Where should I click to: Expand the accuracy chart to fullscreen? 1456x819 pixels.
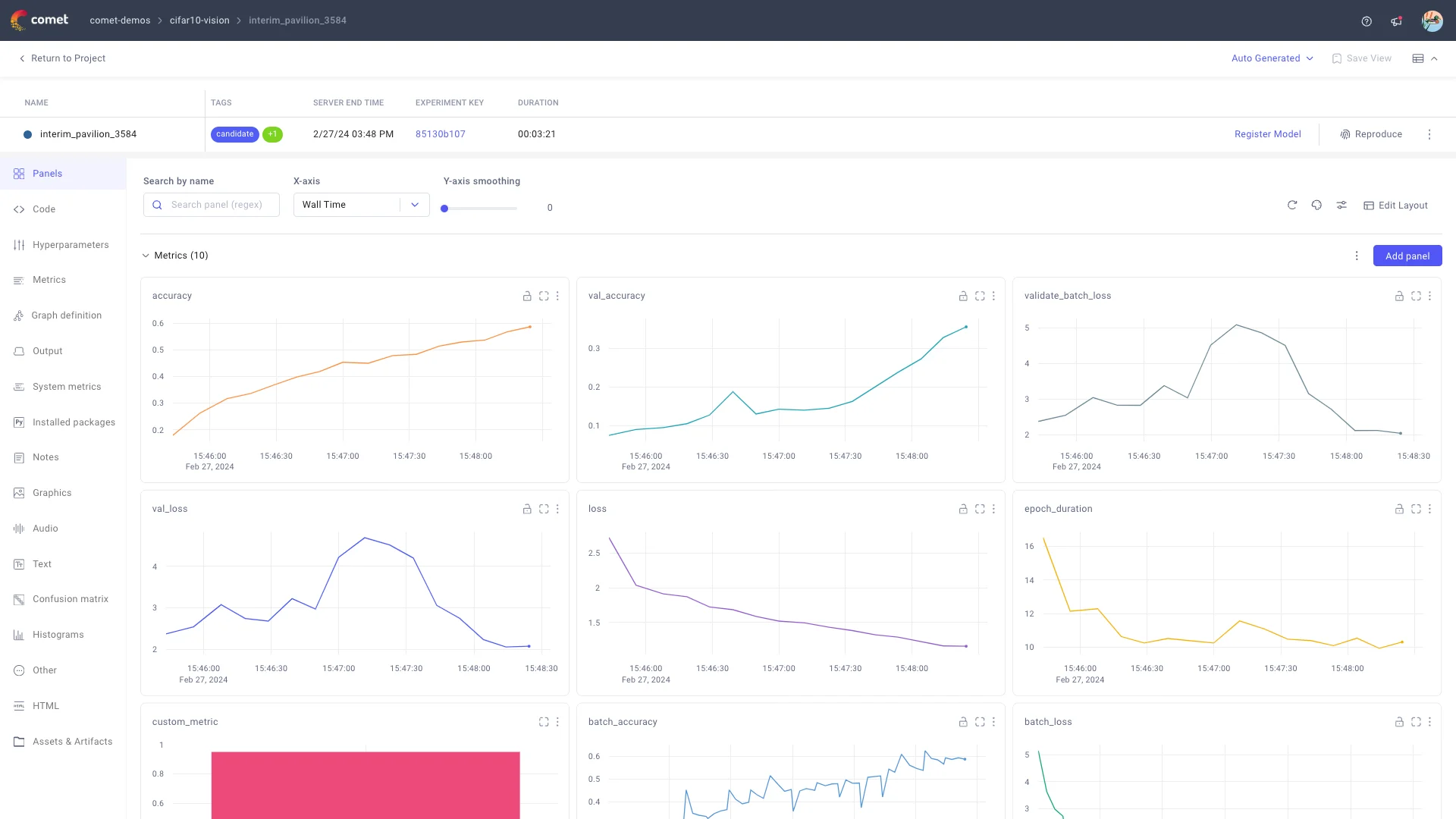544,297
